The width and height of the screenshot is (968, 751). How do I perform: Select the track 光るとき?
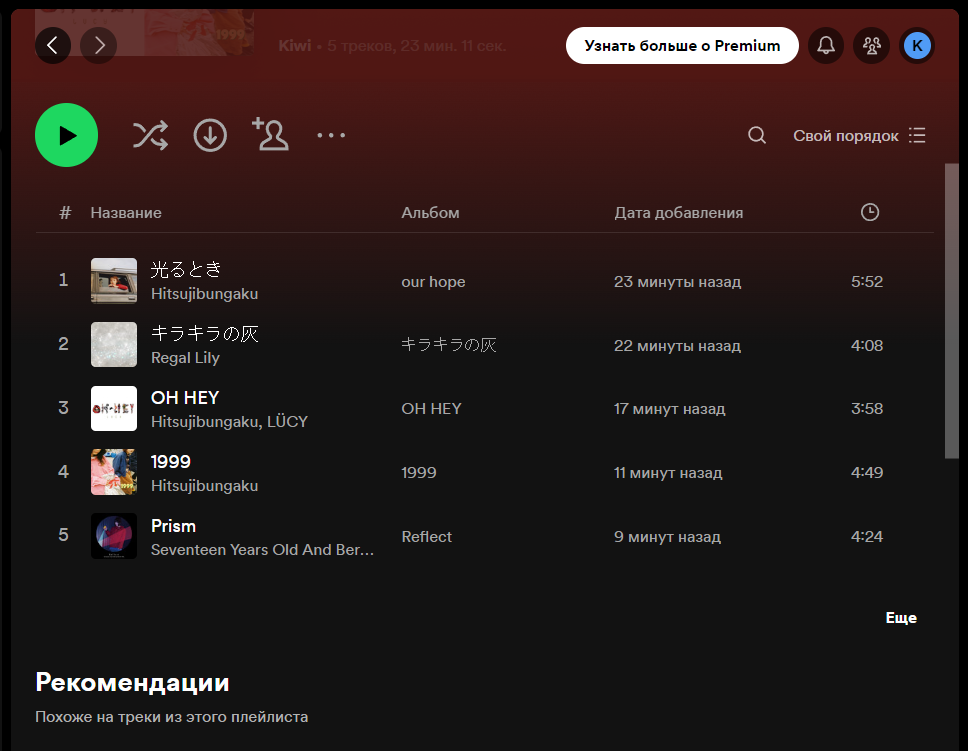(186, 269)
